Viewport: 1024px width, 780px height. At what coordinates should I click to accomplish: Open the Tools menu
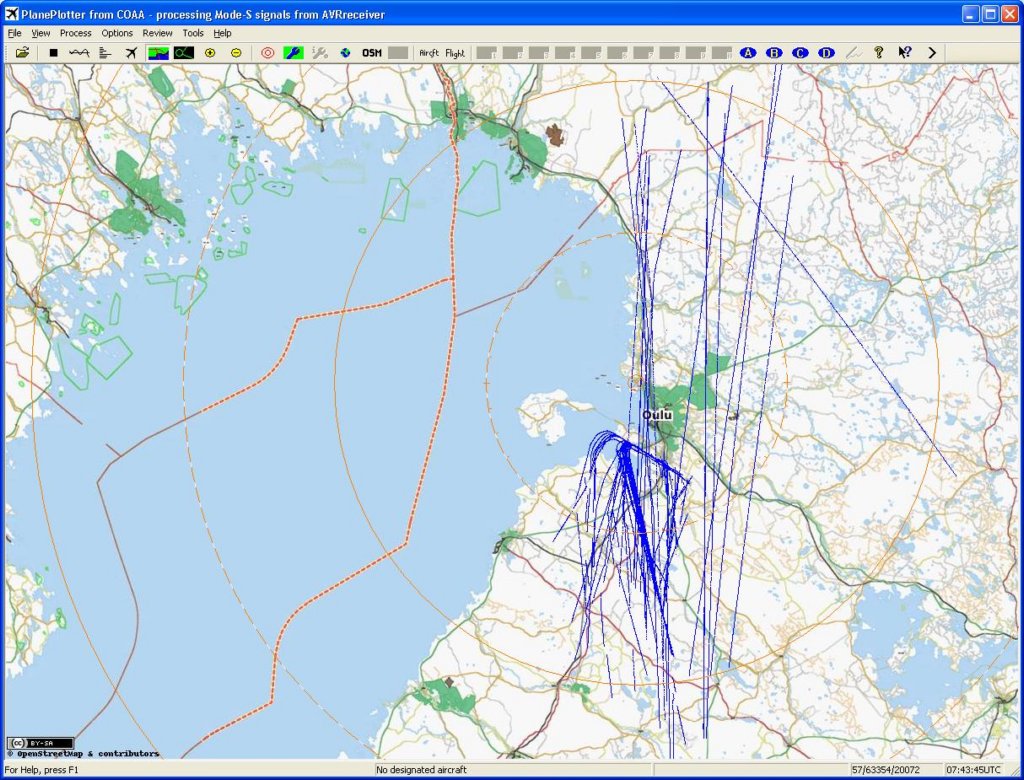pyautogui.click(x=192, y=33)
